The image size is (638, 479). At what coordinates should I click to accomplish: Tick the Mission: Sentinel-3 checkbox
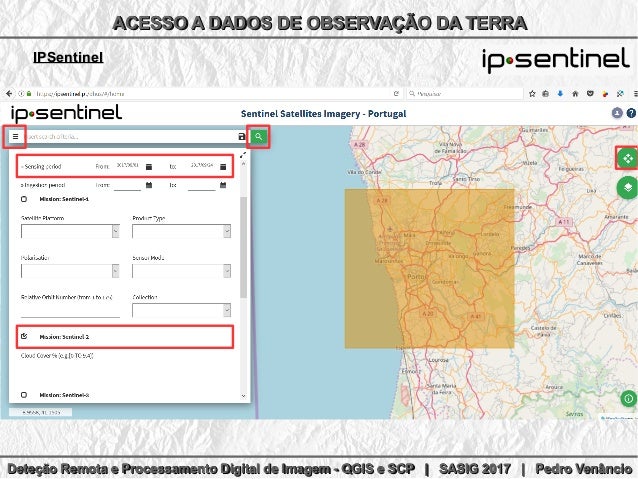point(24,395)
